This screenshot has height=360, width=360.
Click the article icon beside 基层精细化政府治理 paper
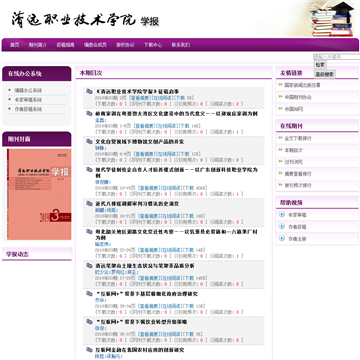89,294
